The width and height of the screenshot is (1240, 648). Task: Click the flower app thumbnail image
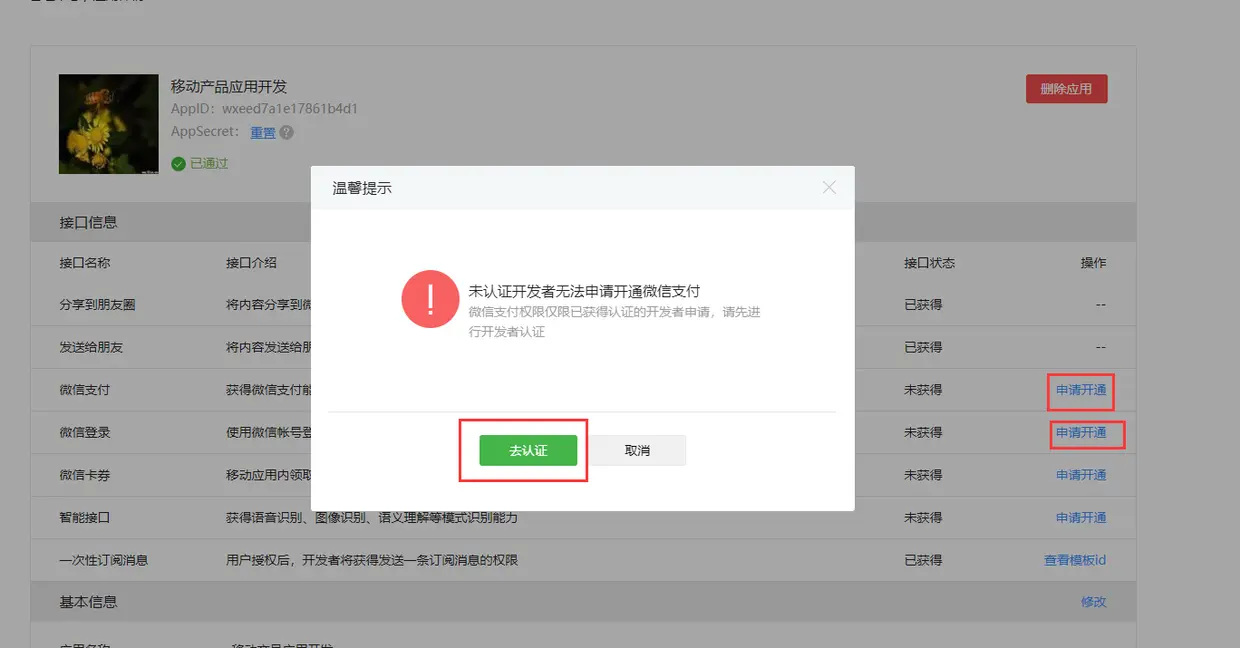pos(108,124)
